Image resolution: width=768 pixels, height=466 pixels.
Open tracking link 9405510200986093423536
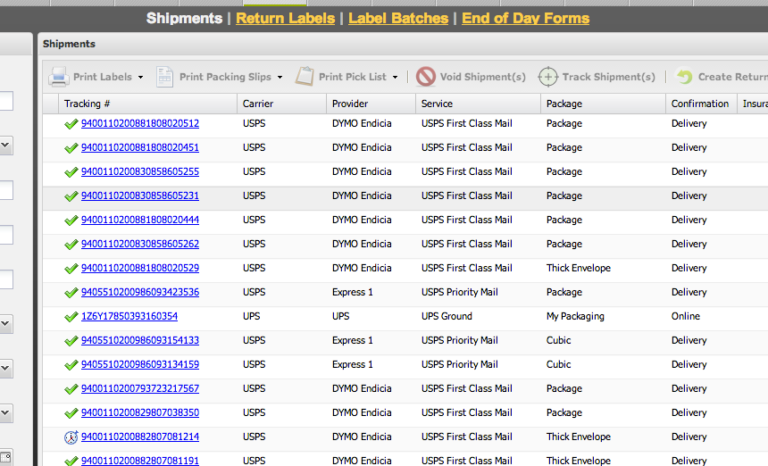click(x=140, y=292)
